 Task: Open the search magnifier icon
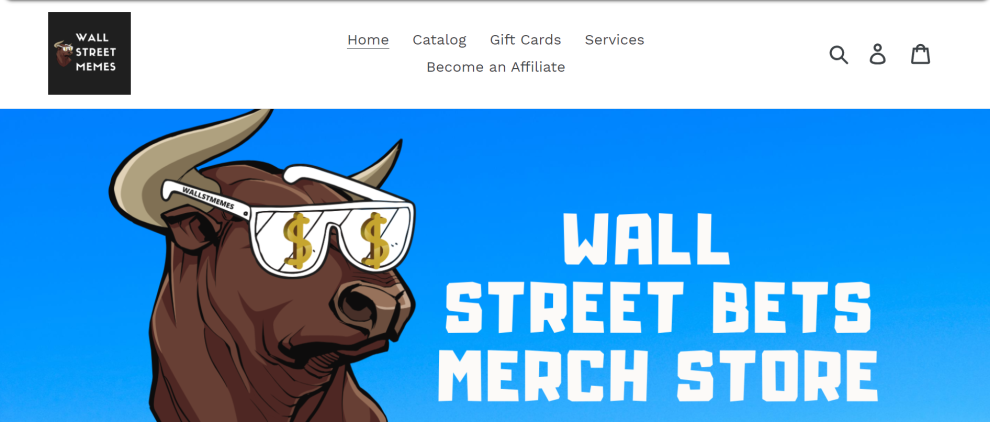click(x=838, y=54)
